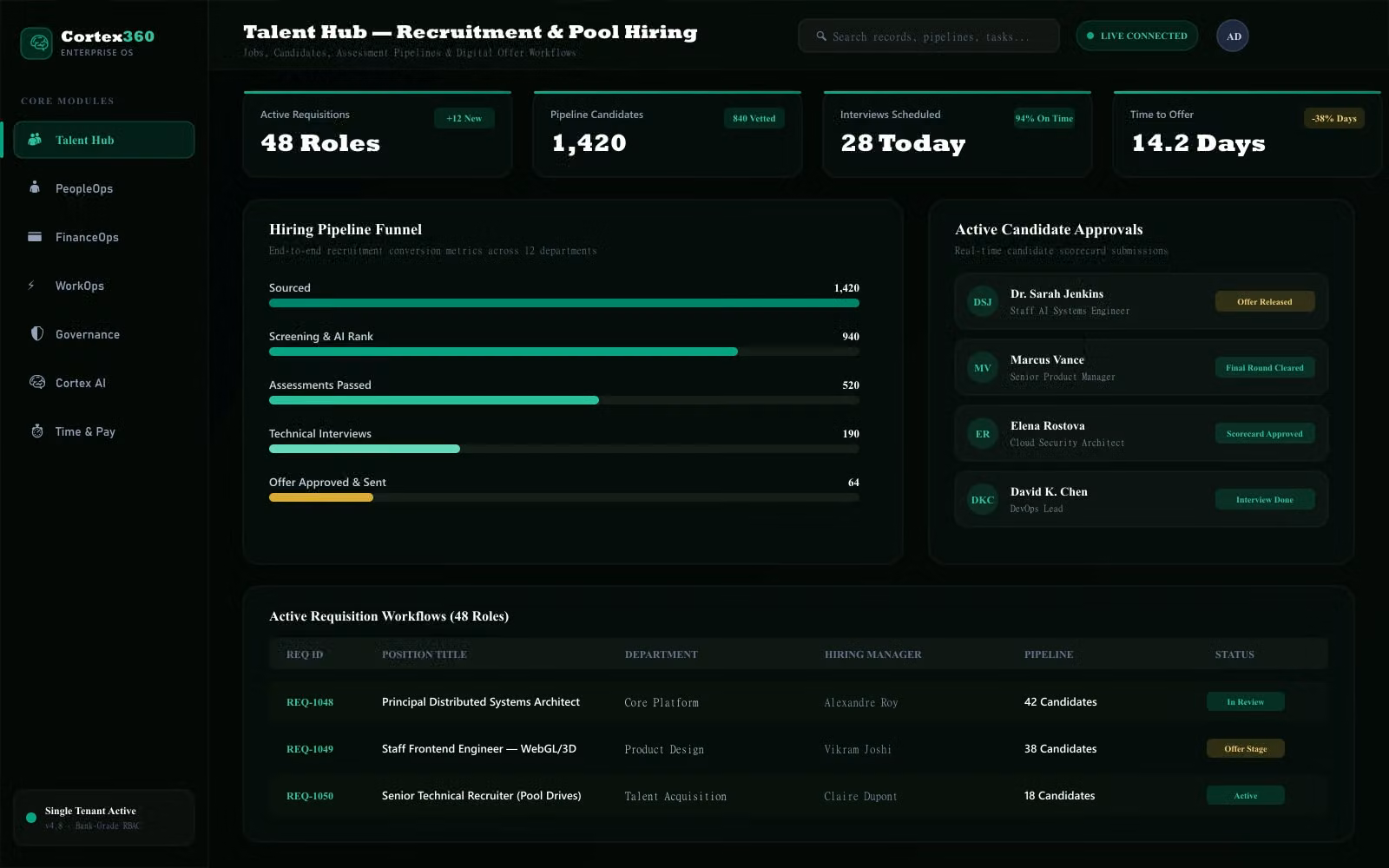Switch to Time & Pay module
Screen dimensions: 1389x868
[103, 431]
